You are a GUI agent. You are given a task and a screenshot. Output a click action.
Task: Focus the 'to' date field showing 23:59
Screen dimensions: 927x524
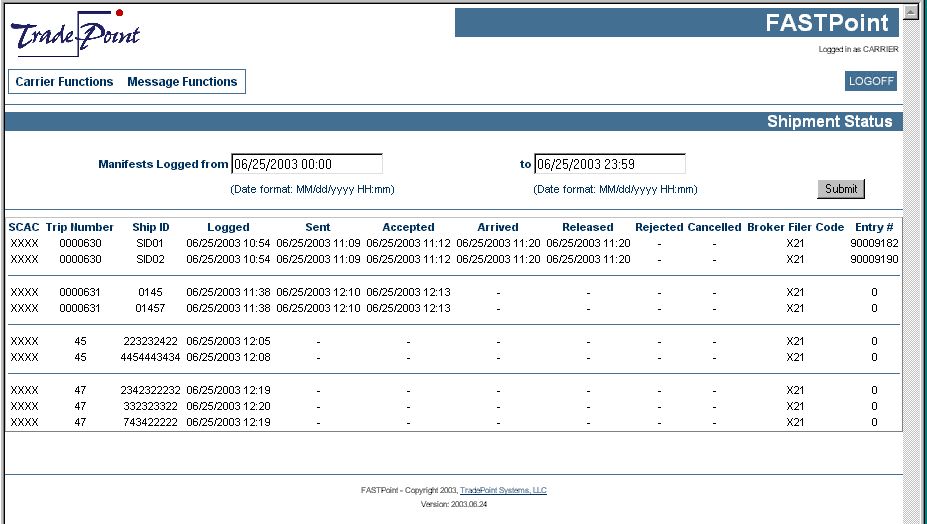coord(610,164)
